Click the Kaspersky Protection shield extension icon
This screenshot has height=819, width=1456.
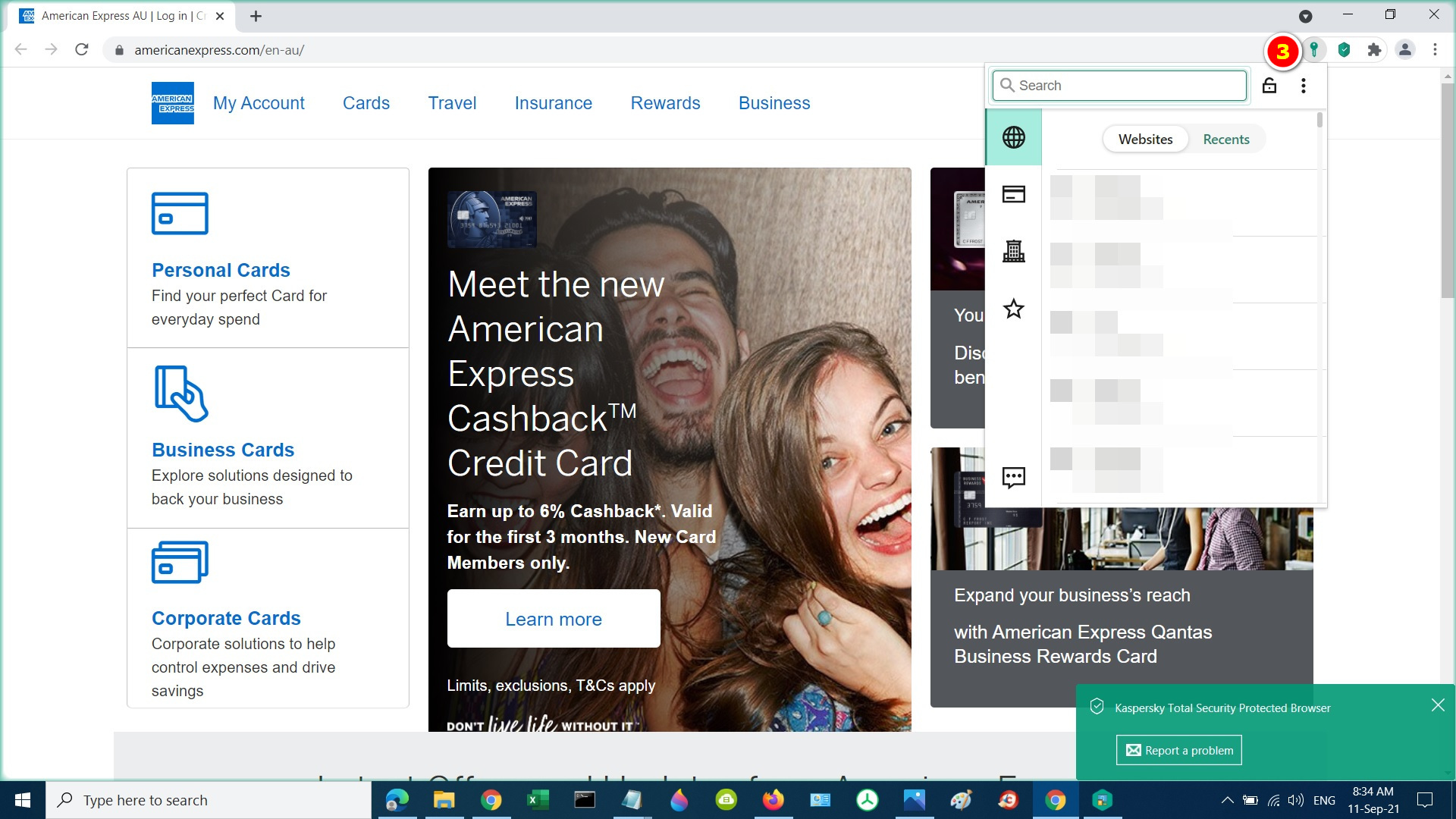(x=1344, y=50)
